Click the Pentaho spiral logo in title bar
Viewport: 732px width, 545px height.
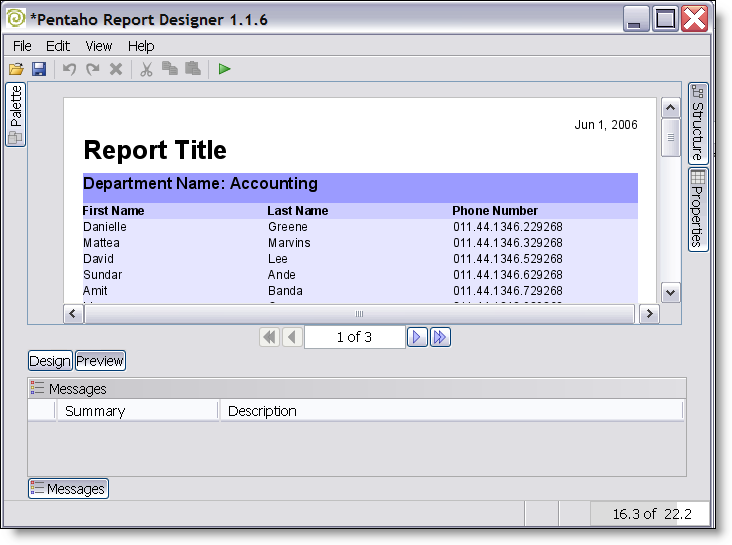click(16, 19)
